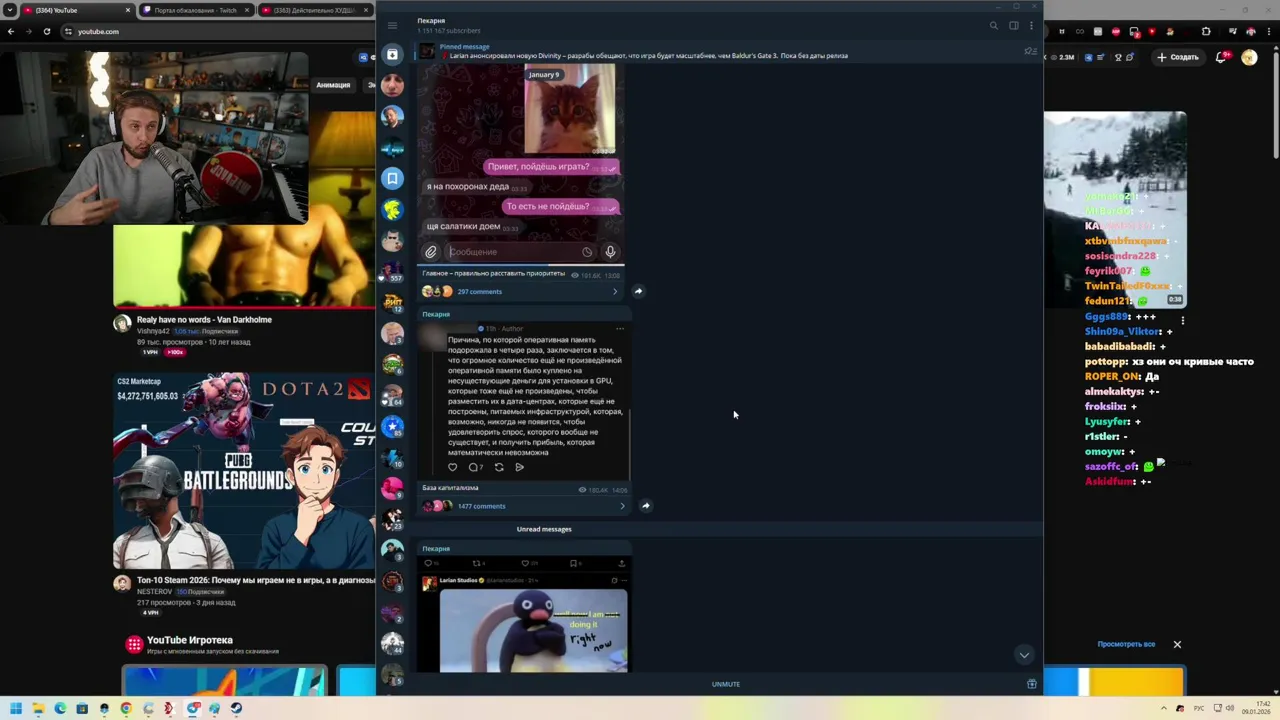This screenshot has width=1280, height=720.
Task: Open the Telegram hamburger main menu
Action: click(x=392, y=25)
